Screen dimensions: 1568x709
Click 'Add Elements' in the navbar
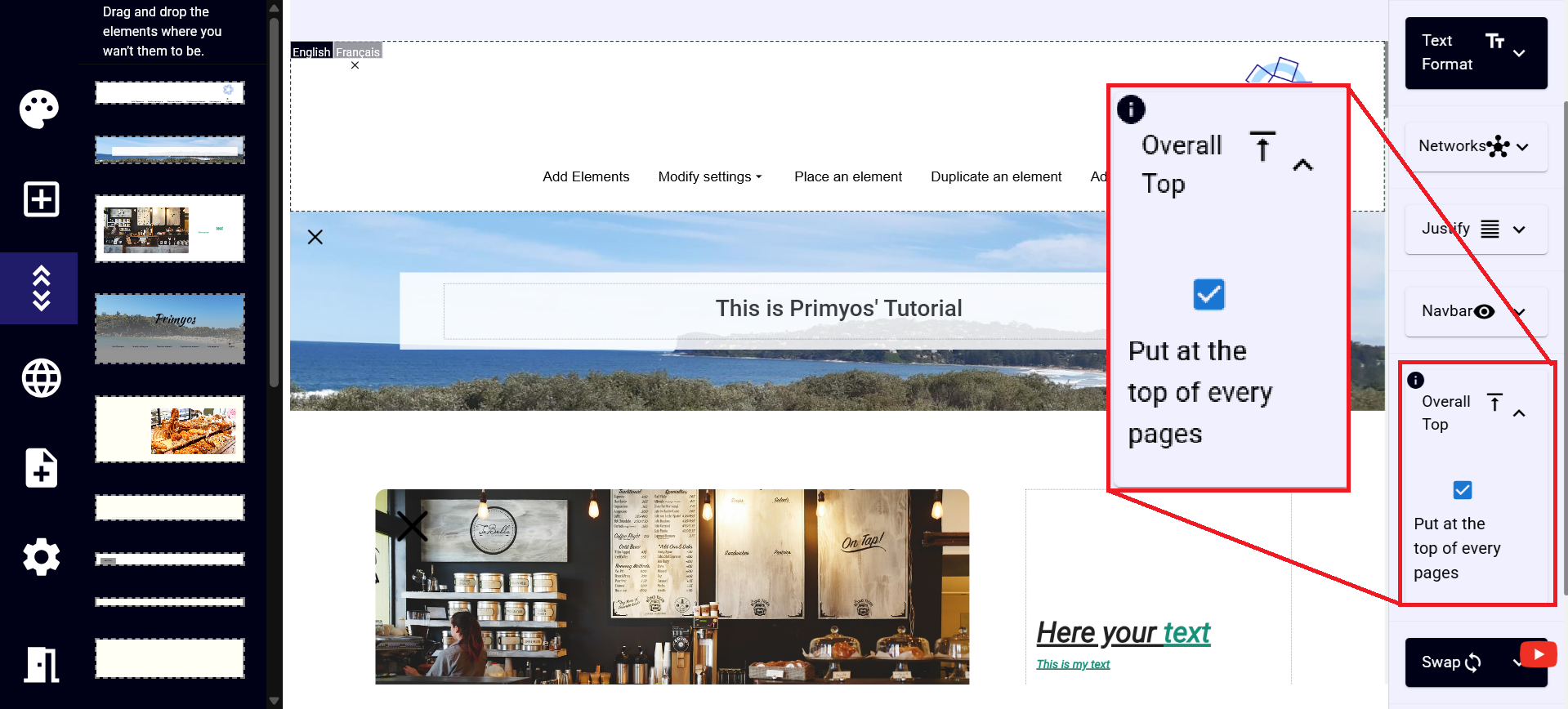(586, 176)
